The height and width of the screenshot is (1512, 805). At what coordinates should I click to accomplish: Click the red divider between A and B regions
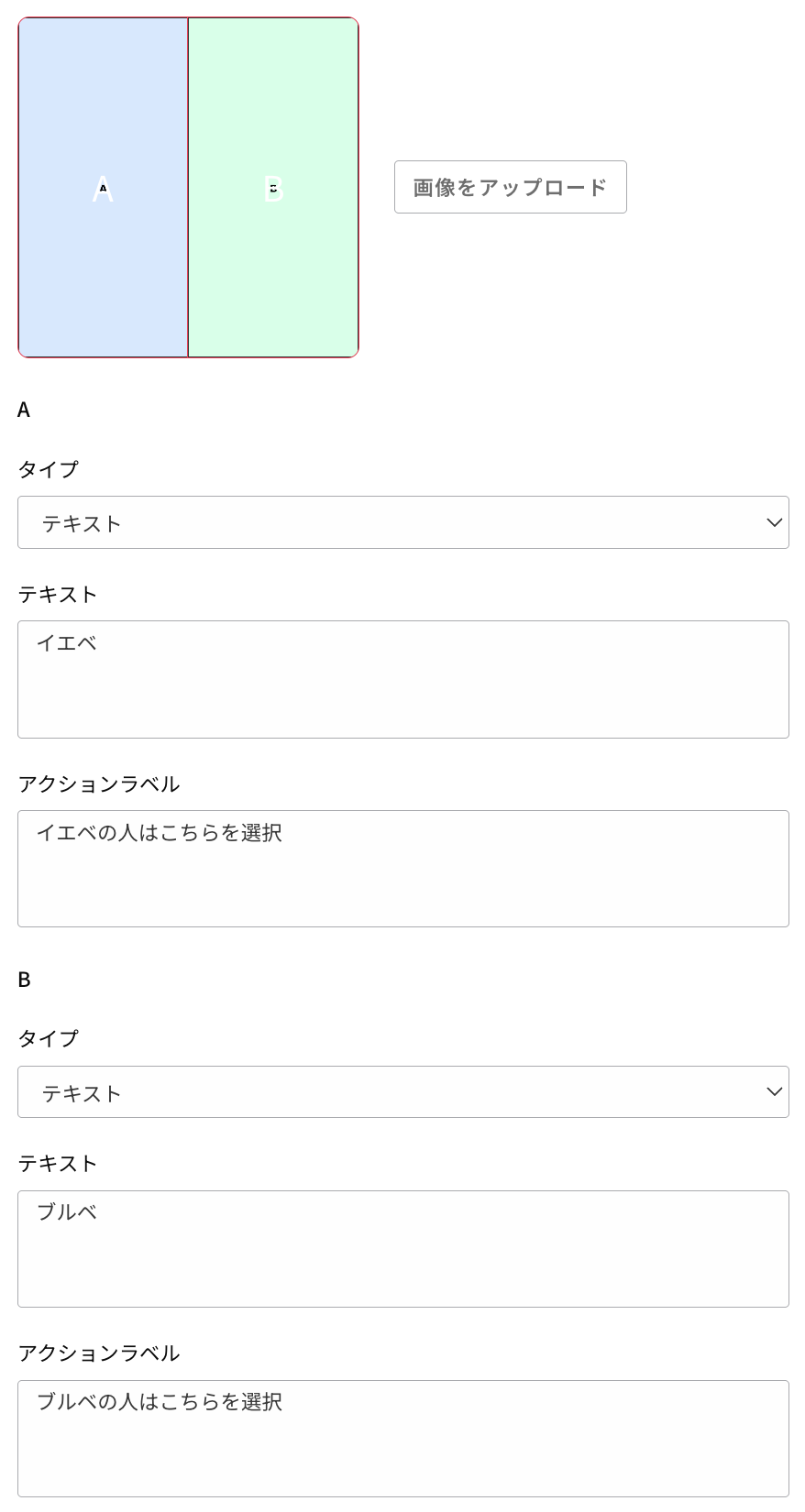[x=188, y=275]
